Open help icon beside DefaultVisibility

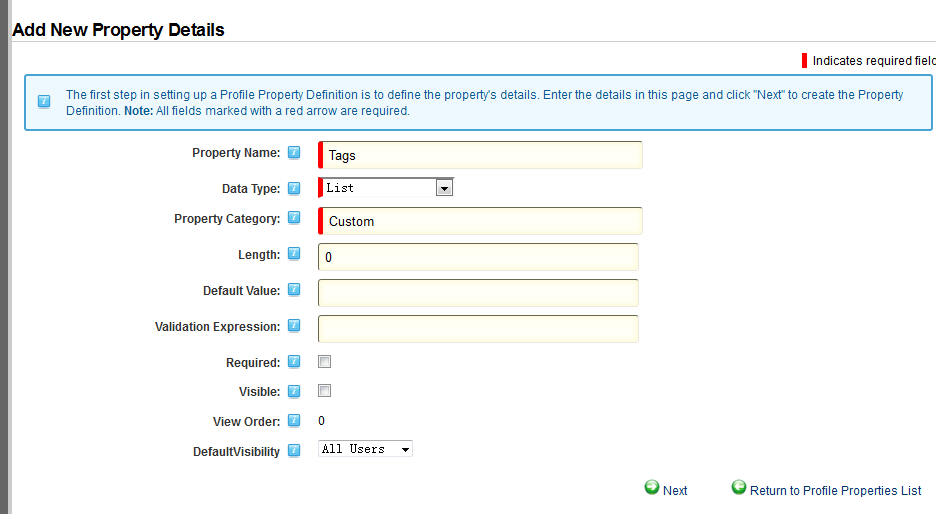(294, 450)
